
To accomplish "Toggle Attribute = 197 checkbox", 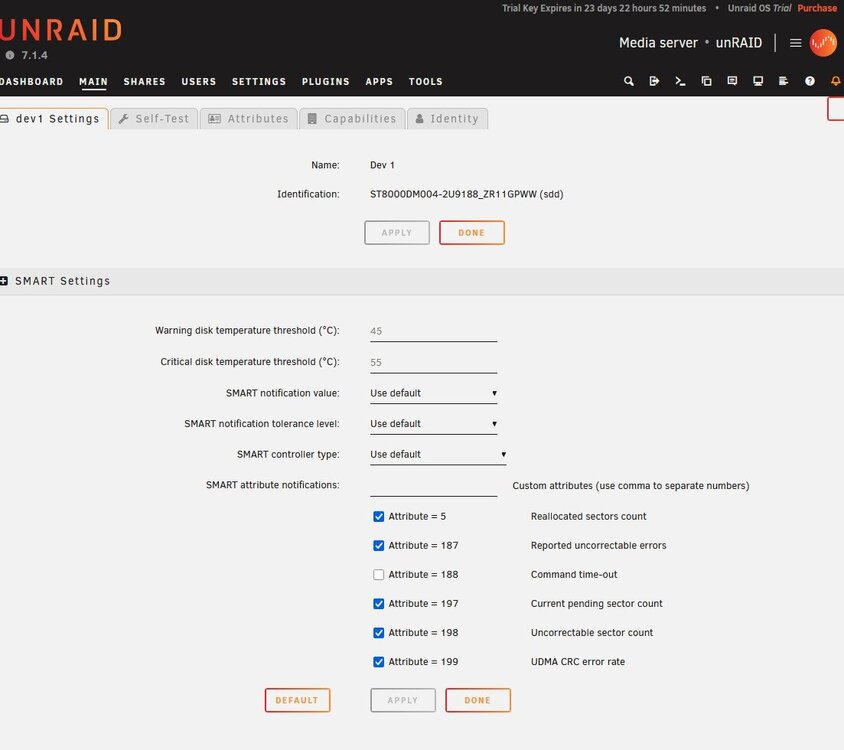I will coord(378,604).
